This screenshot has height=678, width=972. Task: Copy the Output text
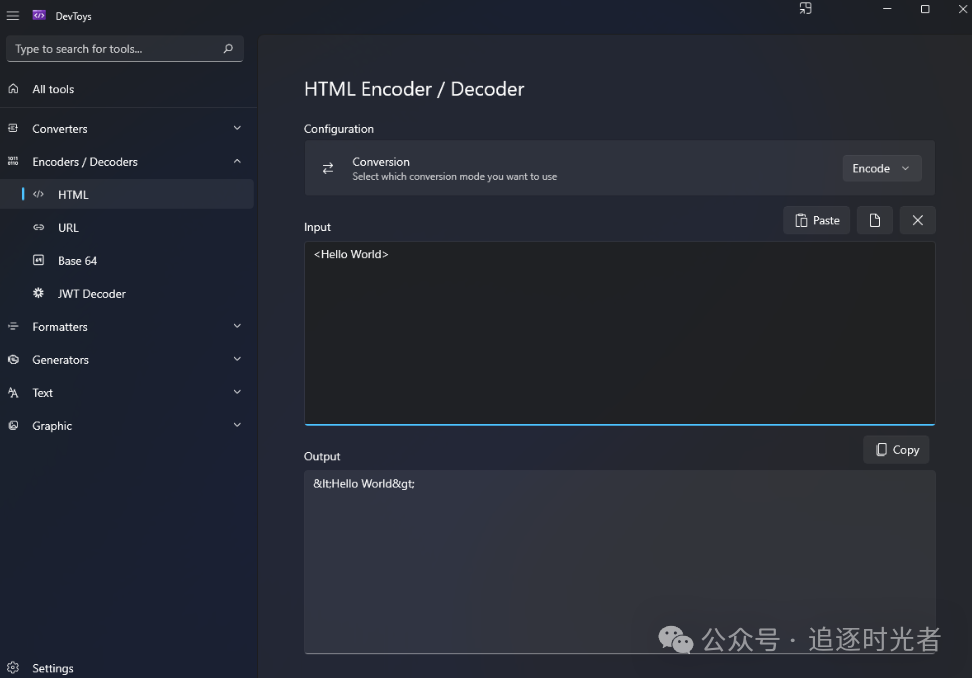coord(896,449)
